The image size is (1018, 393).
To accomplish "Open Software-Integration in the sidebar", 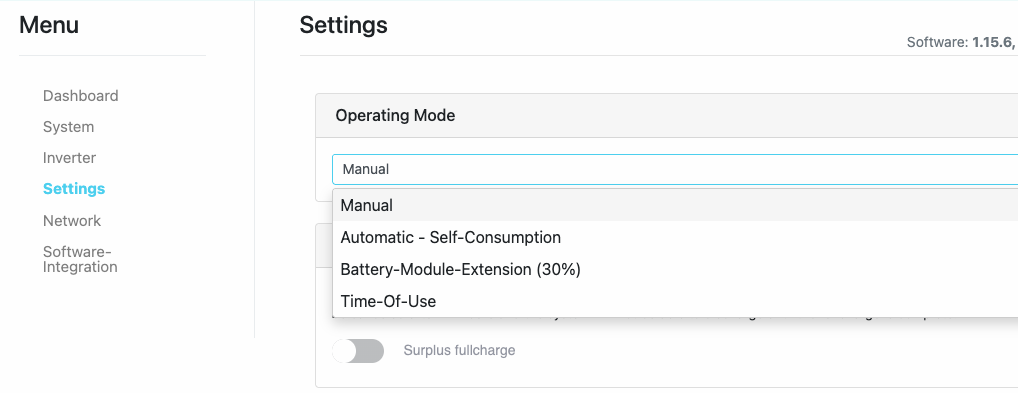I will [x=80, y=259].
